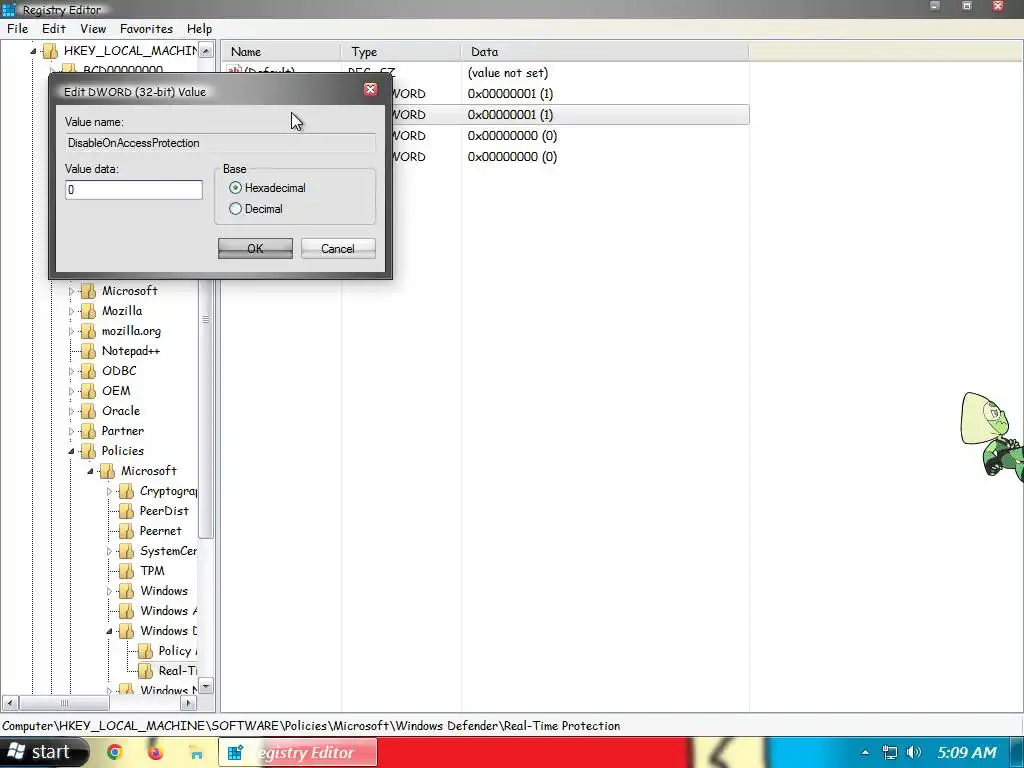Click the Policy Manager folder icon
The height and width of the screenshot is (768, 1024).
point(146,652)
